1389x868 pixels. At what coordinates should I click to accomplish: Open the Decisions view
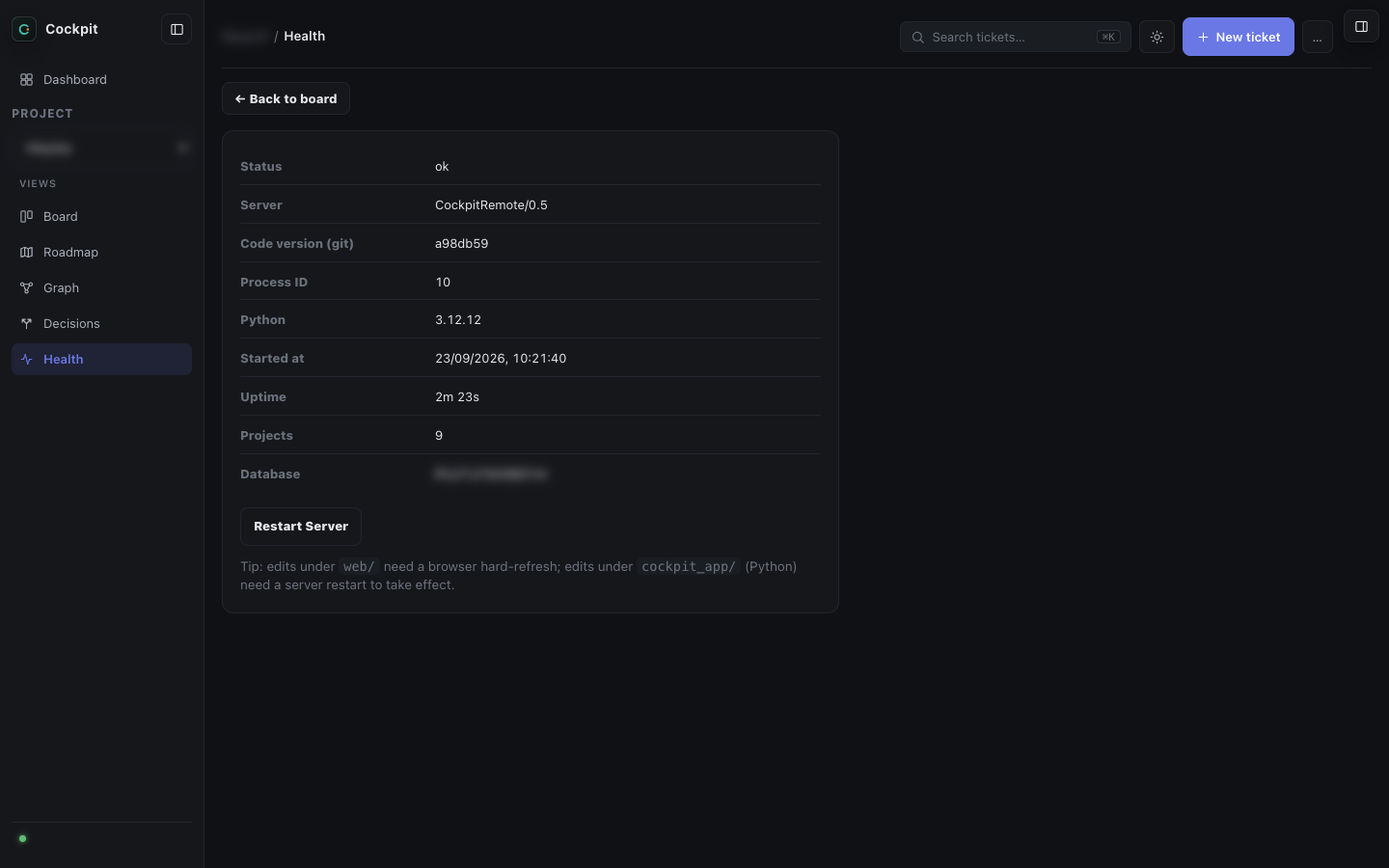click(101, 323)
